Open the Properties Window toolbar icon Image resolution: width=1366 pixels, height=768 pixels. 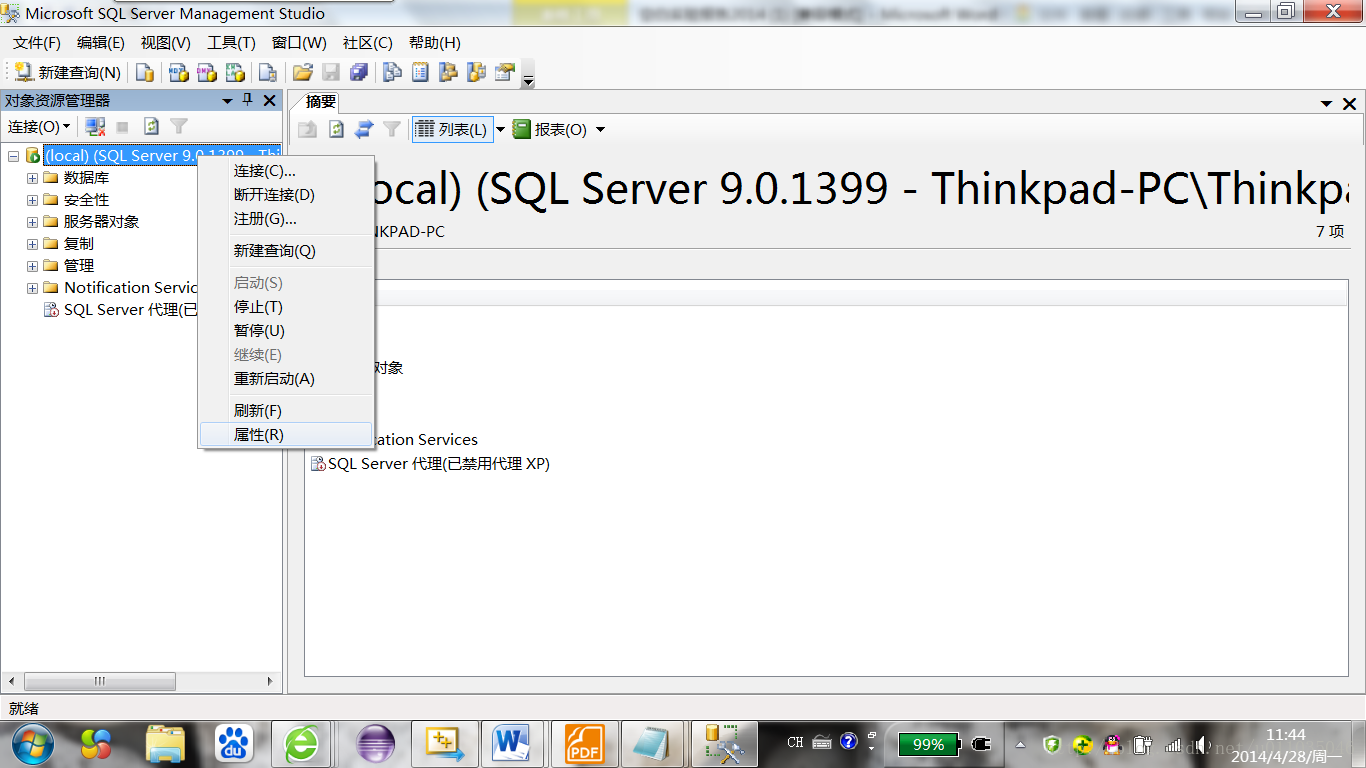click(x=504, y=72)
